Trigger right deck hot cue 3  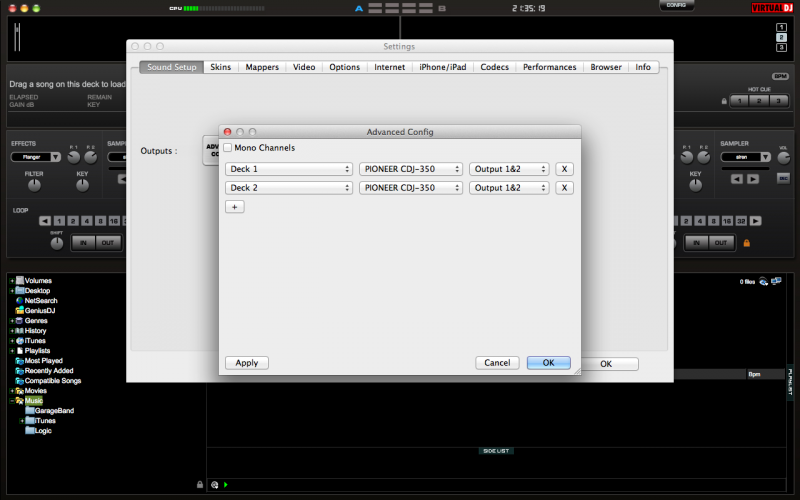click(x=778, y=101)
